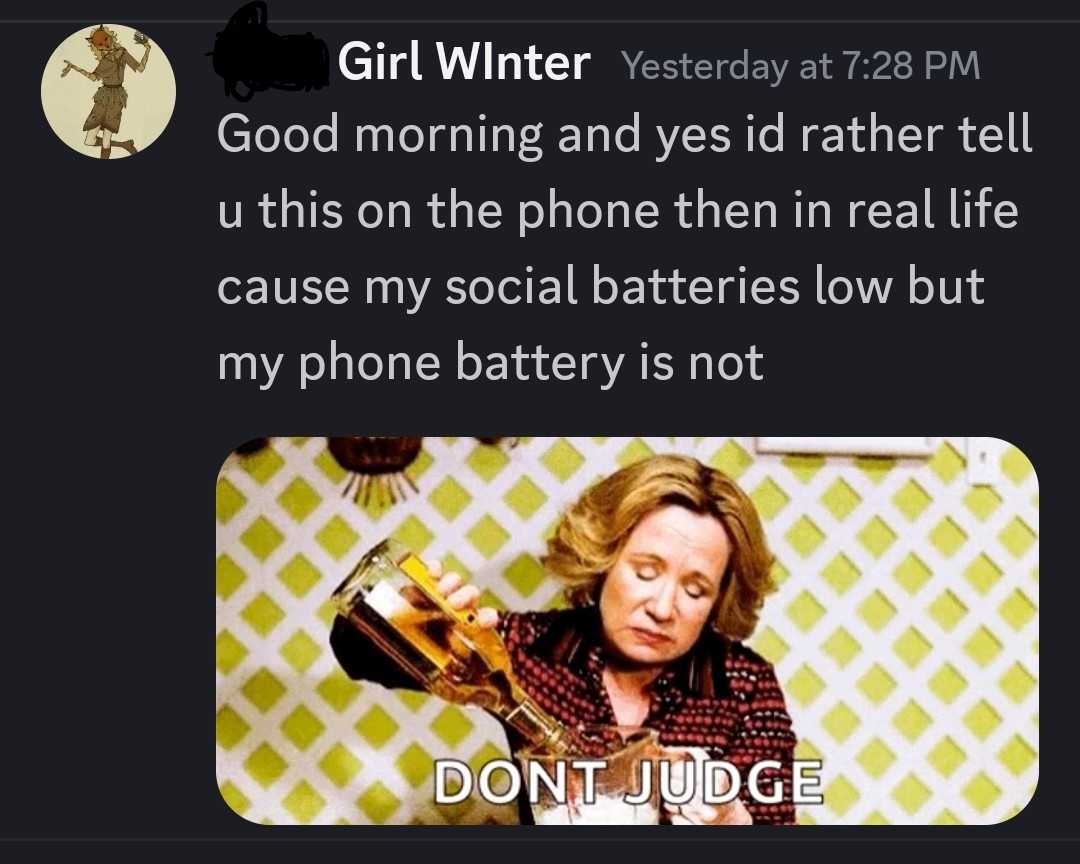Click the Yesterday at 7:28 PM timestamp
The height and width of the screenshot is (864, 1080).
click(x=801, y=65)
